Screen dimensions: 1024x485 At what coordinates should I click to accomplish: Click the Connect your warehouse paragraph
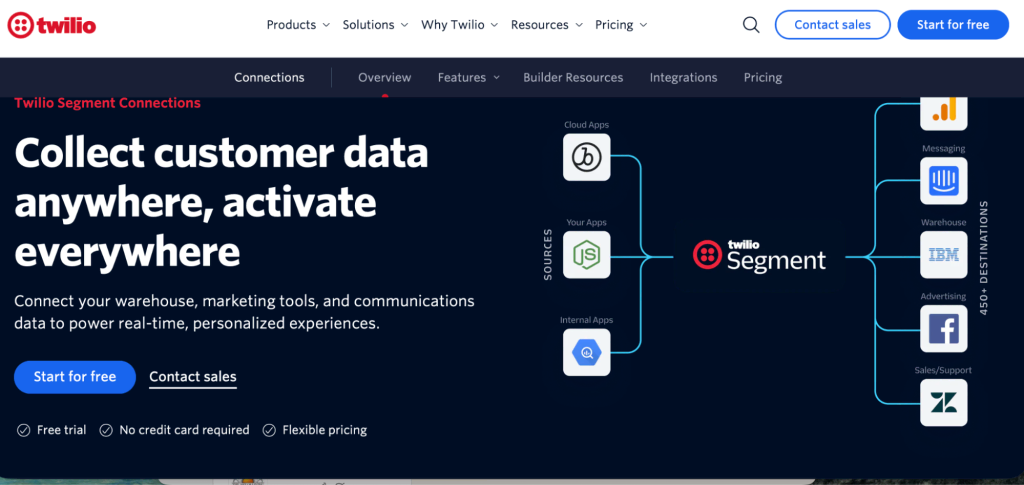click(244, 312)
